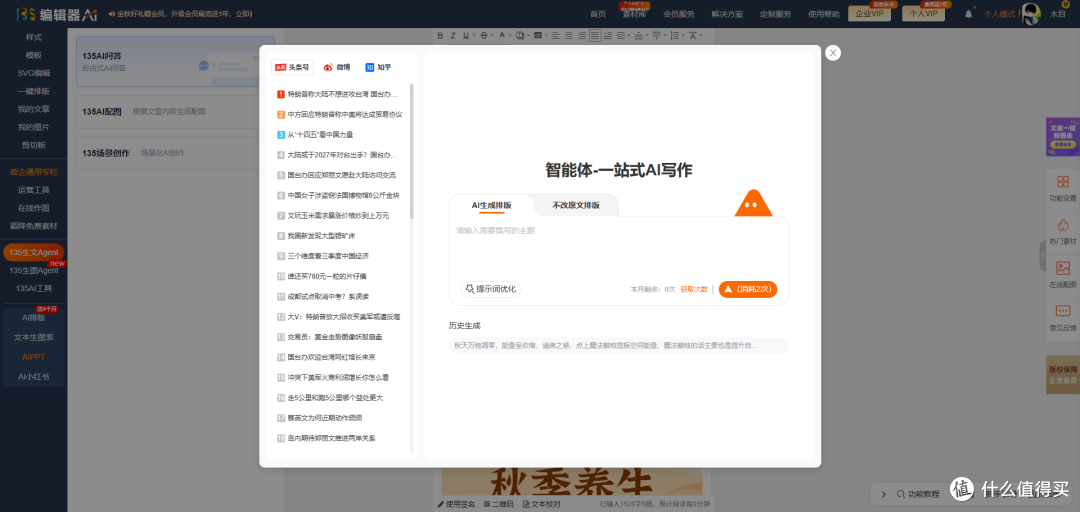Click the Italic icon in editor toolbar
This screenshot has height=512, width=1080.
tap(453, 35)
